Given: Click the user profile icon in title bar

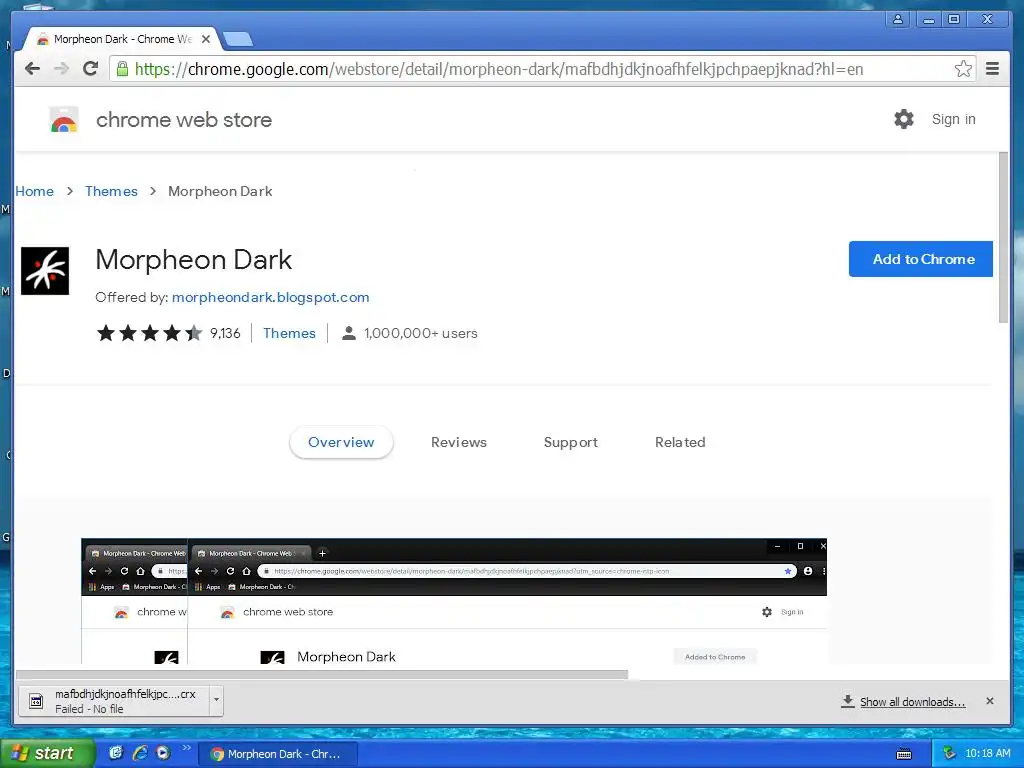Looking at the screenshot, I should 898,19.
